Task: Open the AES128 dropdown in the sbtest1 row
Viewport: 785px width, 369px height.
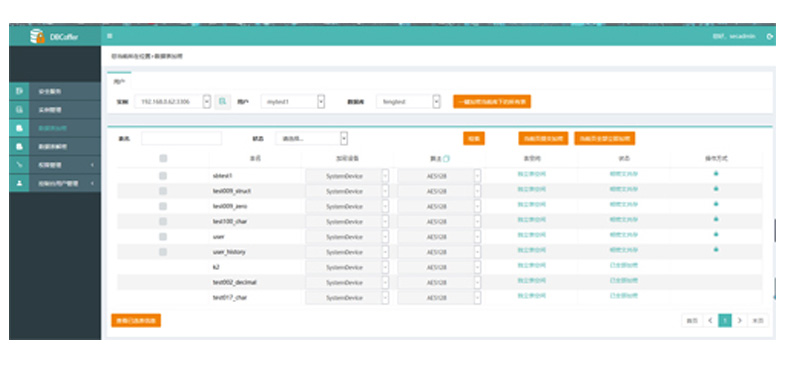Action: 439,176
